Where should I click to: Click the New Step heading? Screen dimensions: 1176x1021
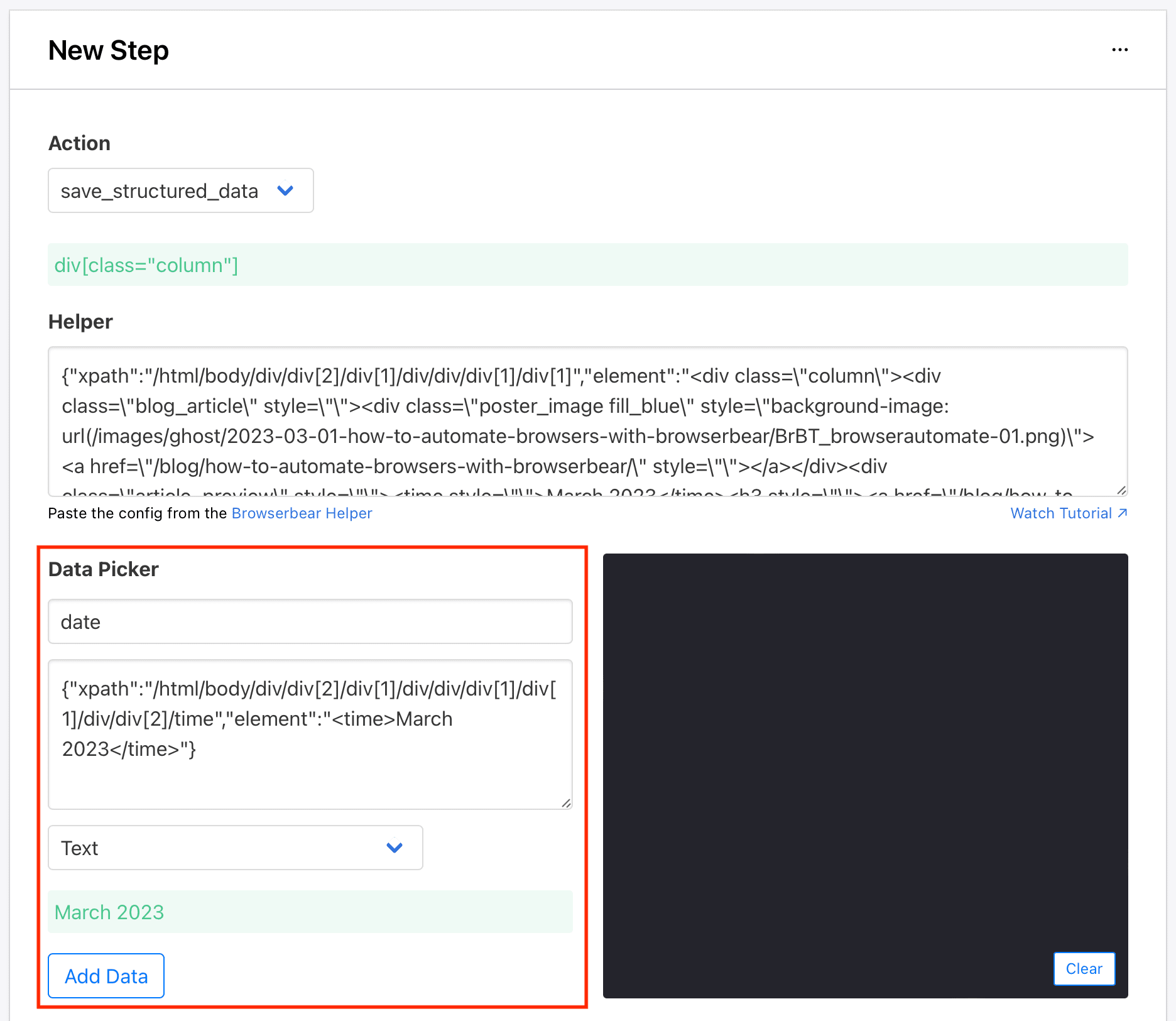108,50
